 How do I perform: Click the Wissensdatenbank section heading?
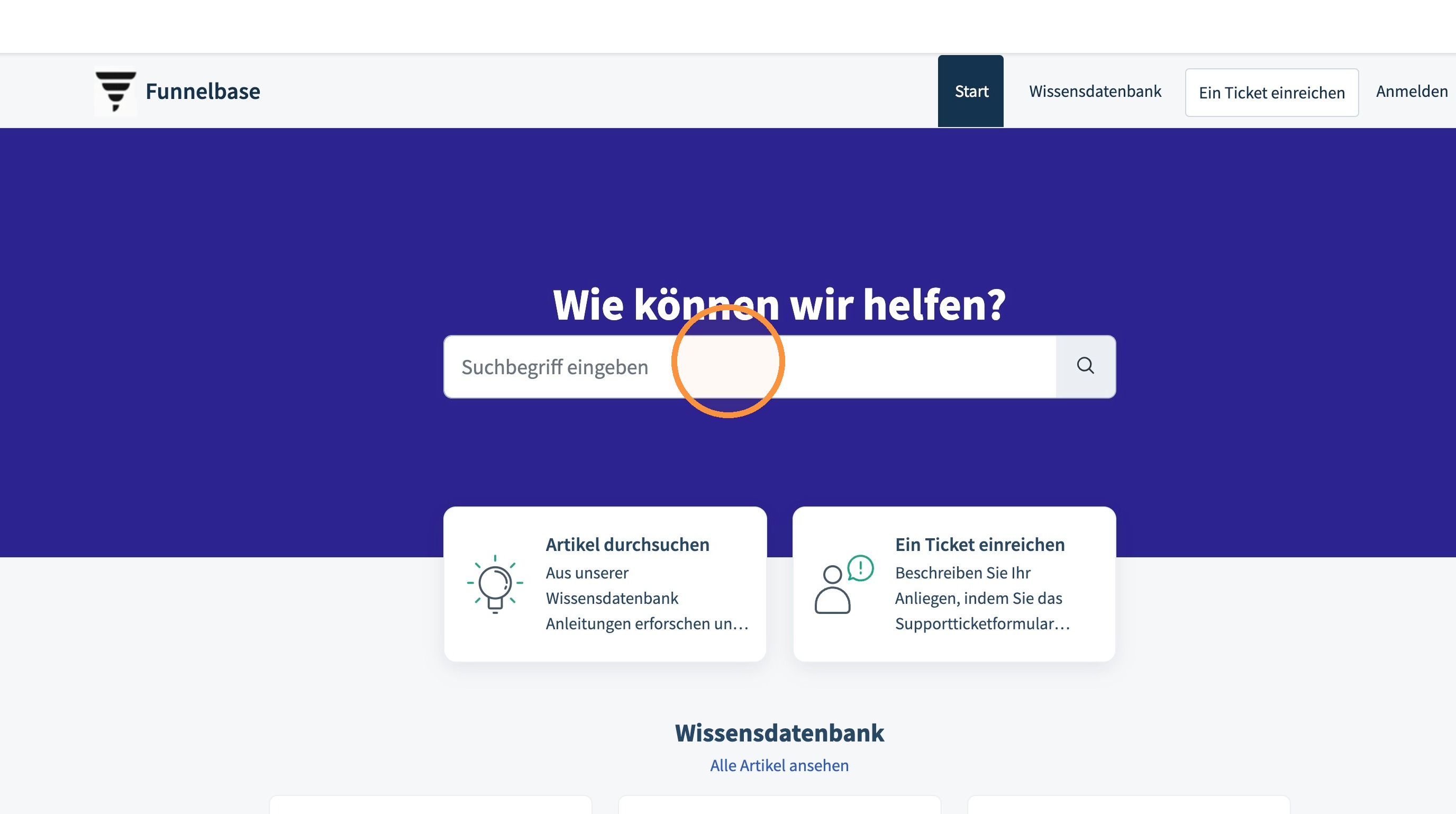coord(779,732)
